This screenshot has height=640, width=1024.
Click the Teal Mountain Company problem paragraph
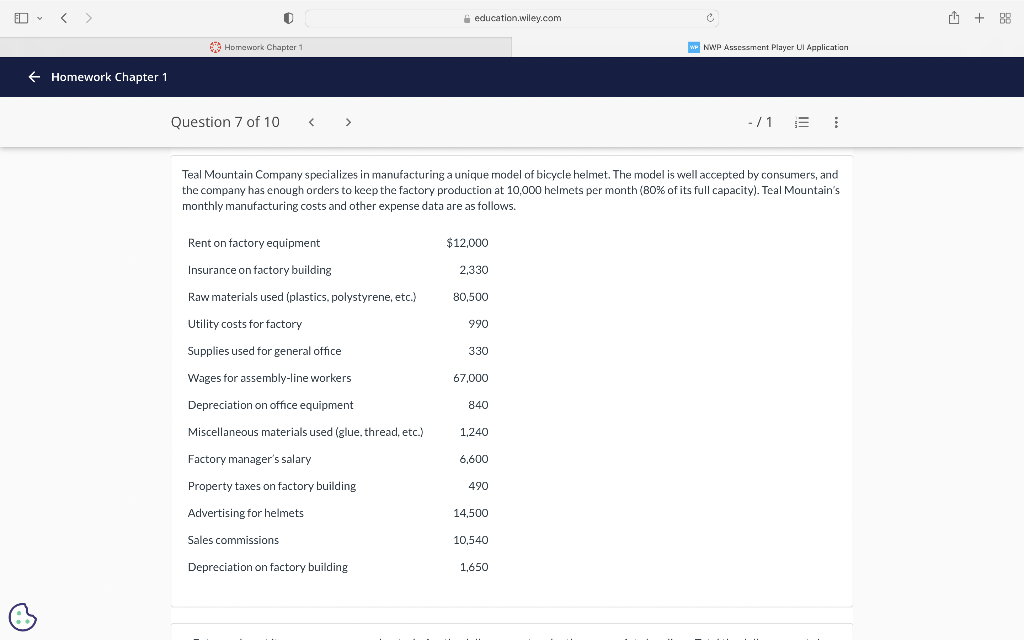click(511, 190)
